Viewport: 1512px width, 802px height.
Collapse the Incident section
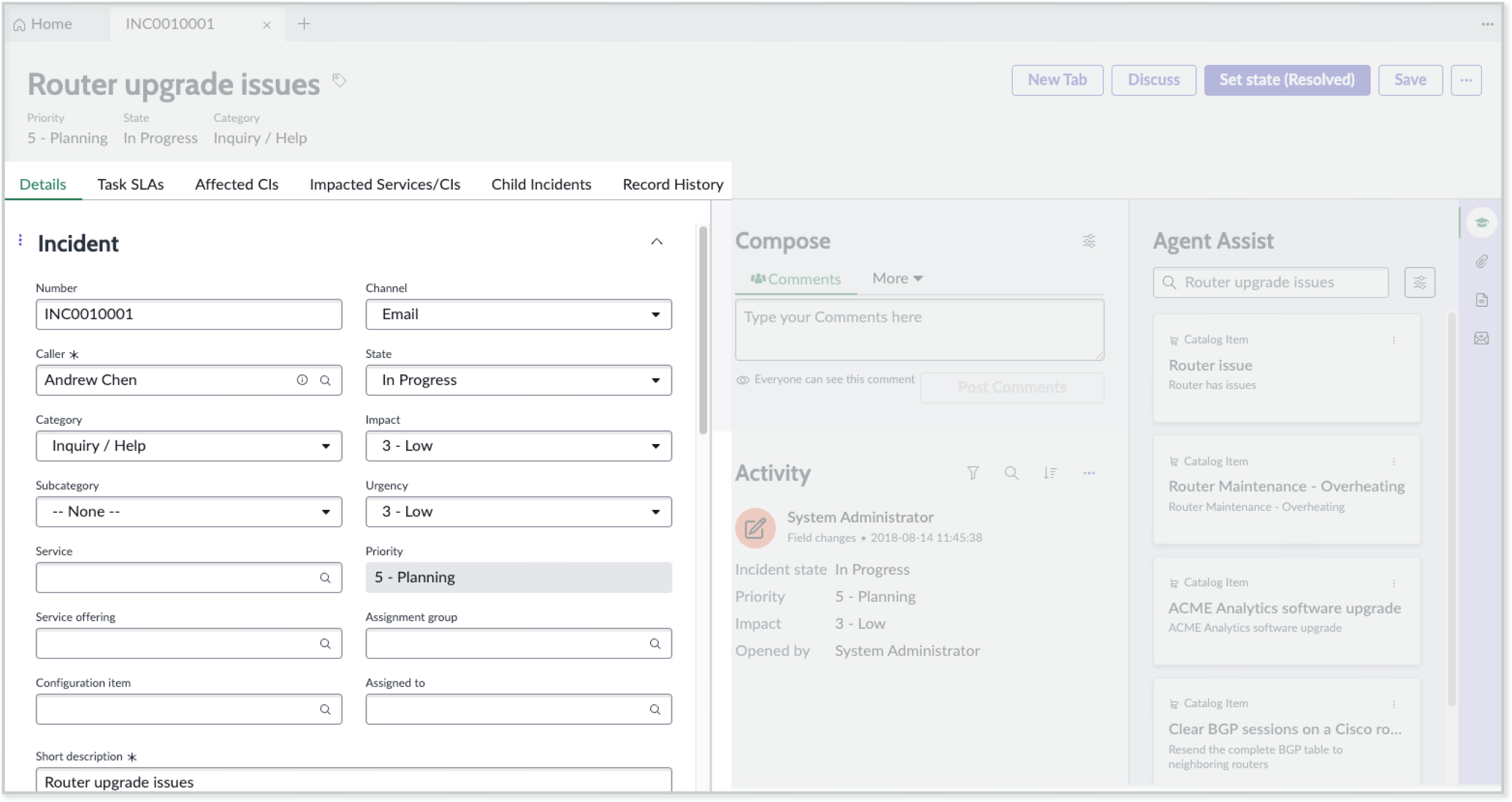(x=657, y=241)
